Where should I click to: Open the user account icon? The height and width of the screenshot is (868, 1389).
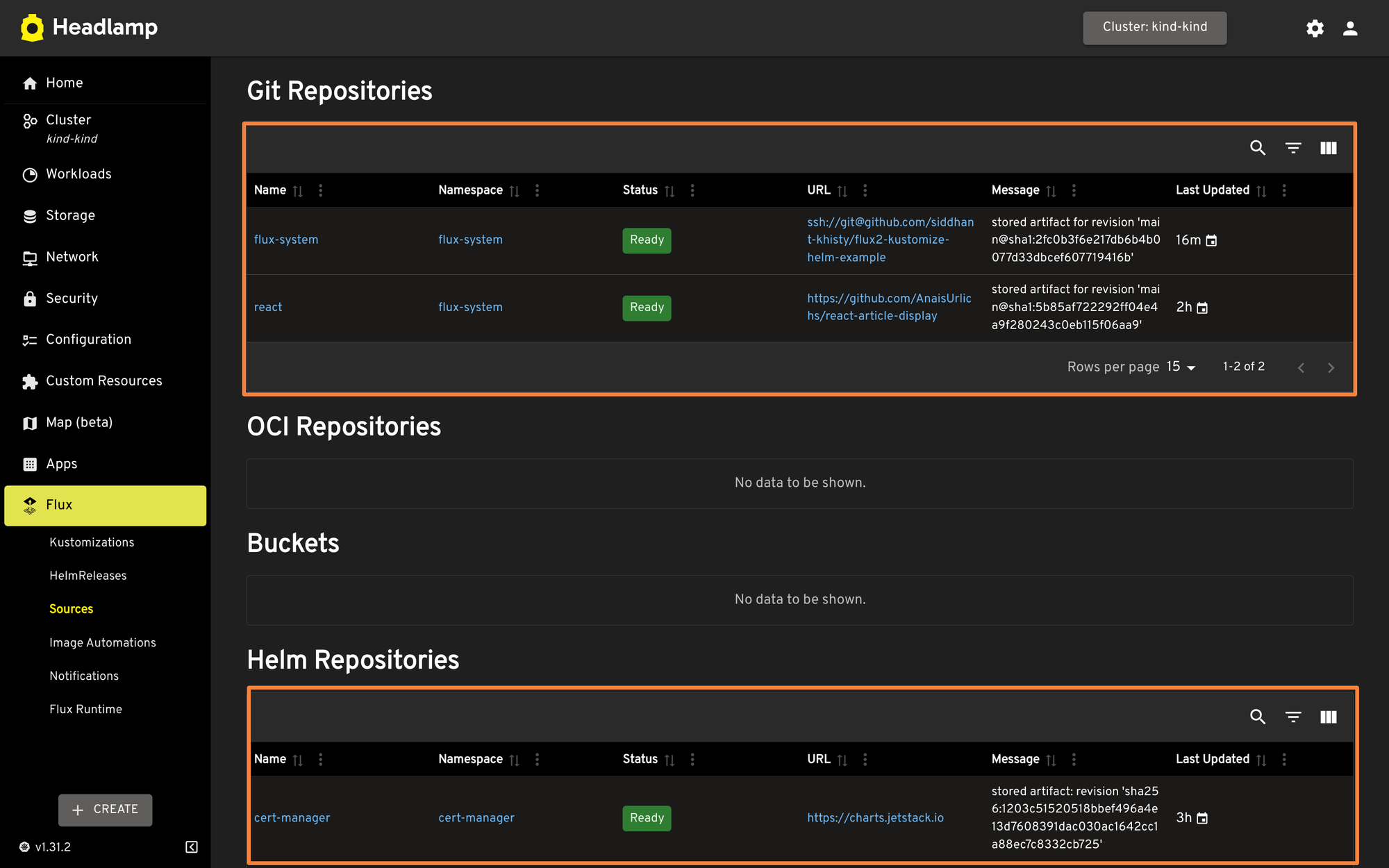click(x=1350, y=28)
